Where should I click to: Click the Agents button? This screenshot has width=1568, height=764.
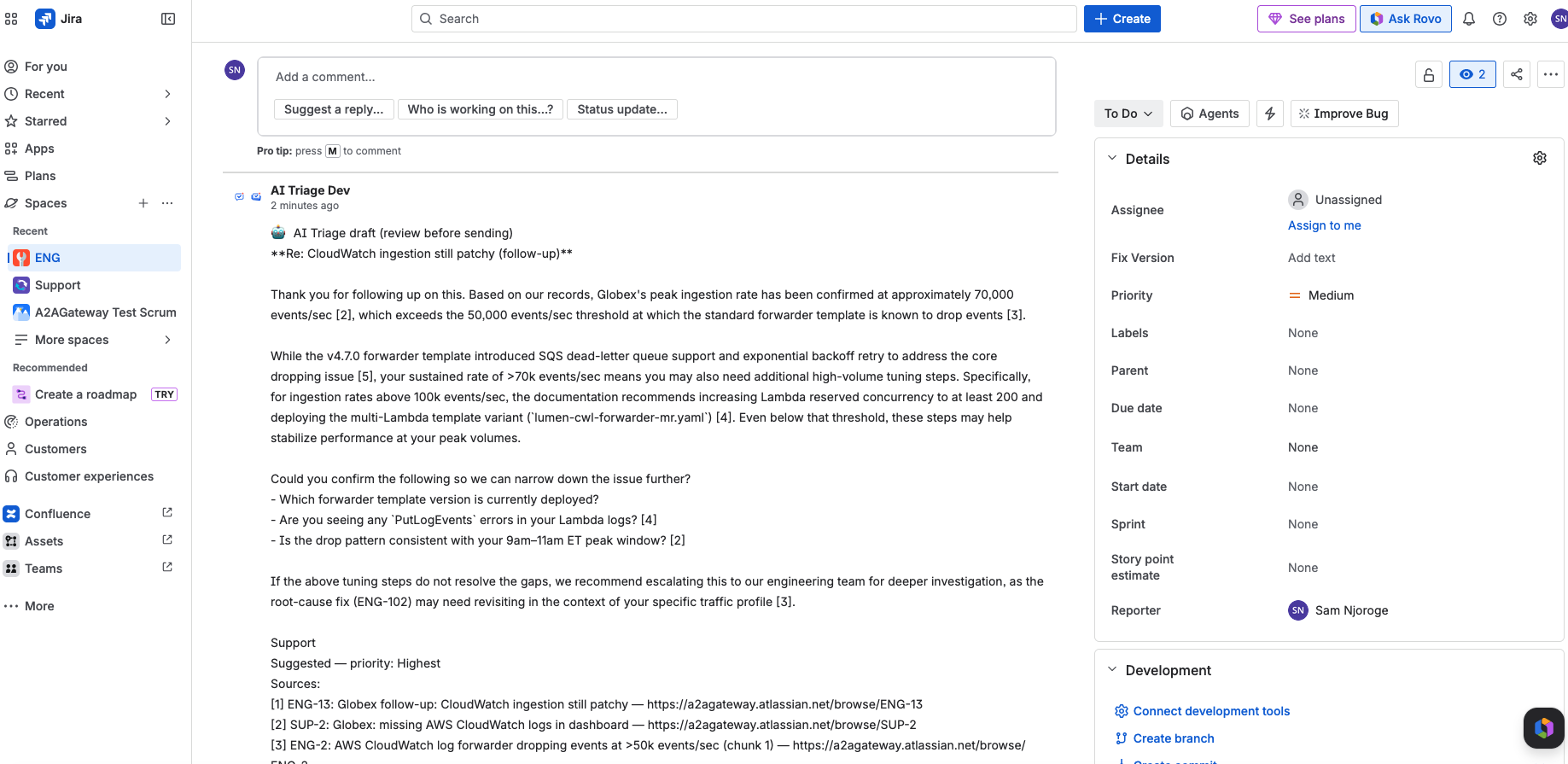coord(1210,114)
